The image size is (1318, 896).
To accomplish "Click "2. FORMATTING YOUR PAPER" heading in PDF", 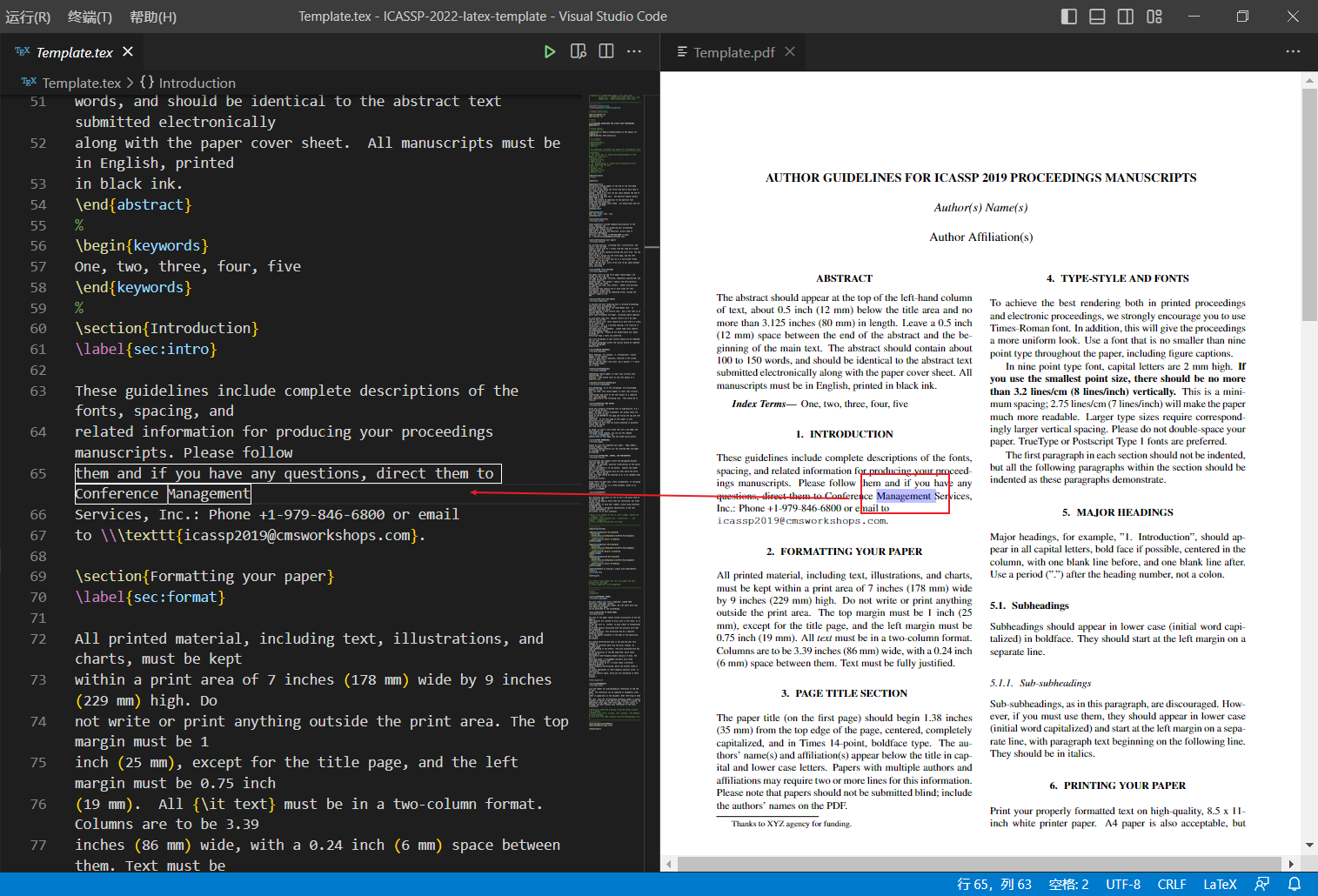I will (x=844, y=552).
